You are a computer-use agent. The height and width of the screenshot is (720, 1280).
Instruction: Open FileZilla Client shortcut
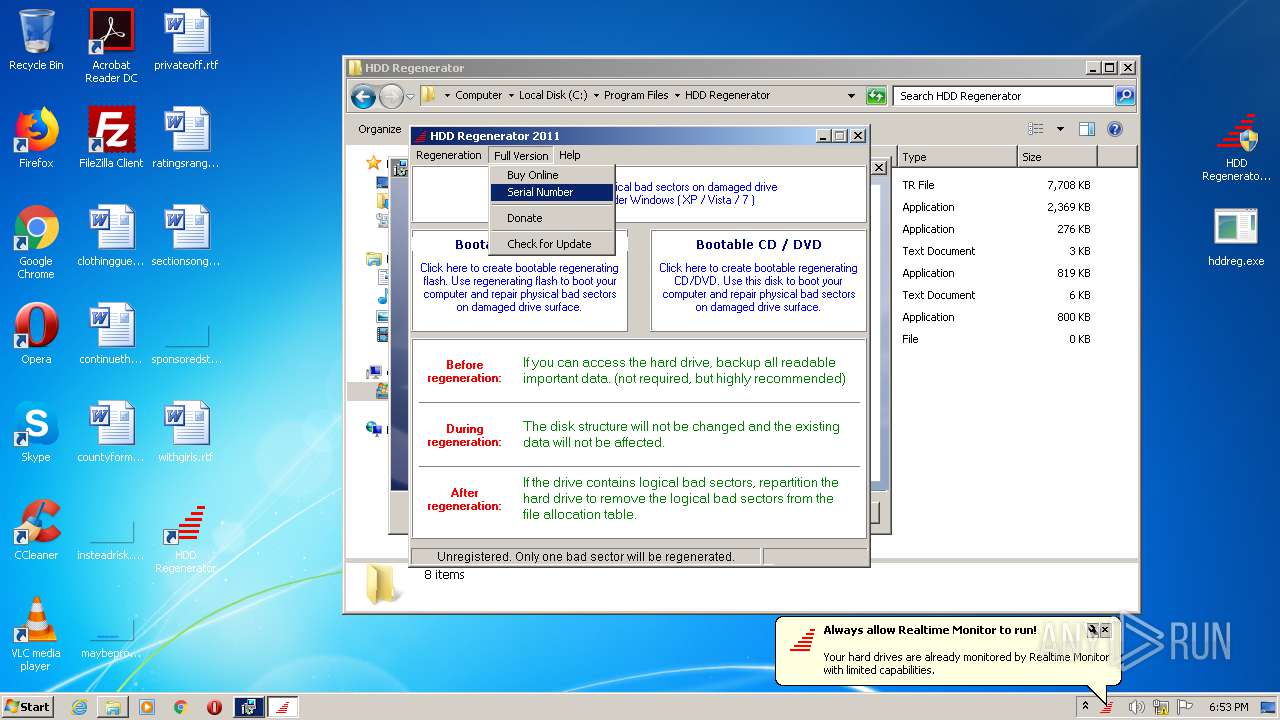tap(111, 138)
